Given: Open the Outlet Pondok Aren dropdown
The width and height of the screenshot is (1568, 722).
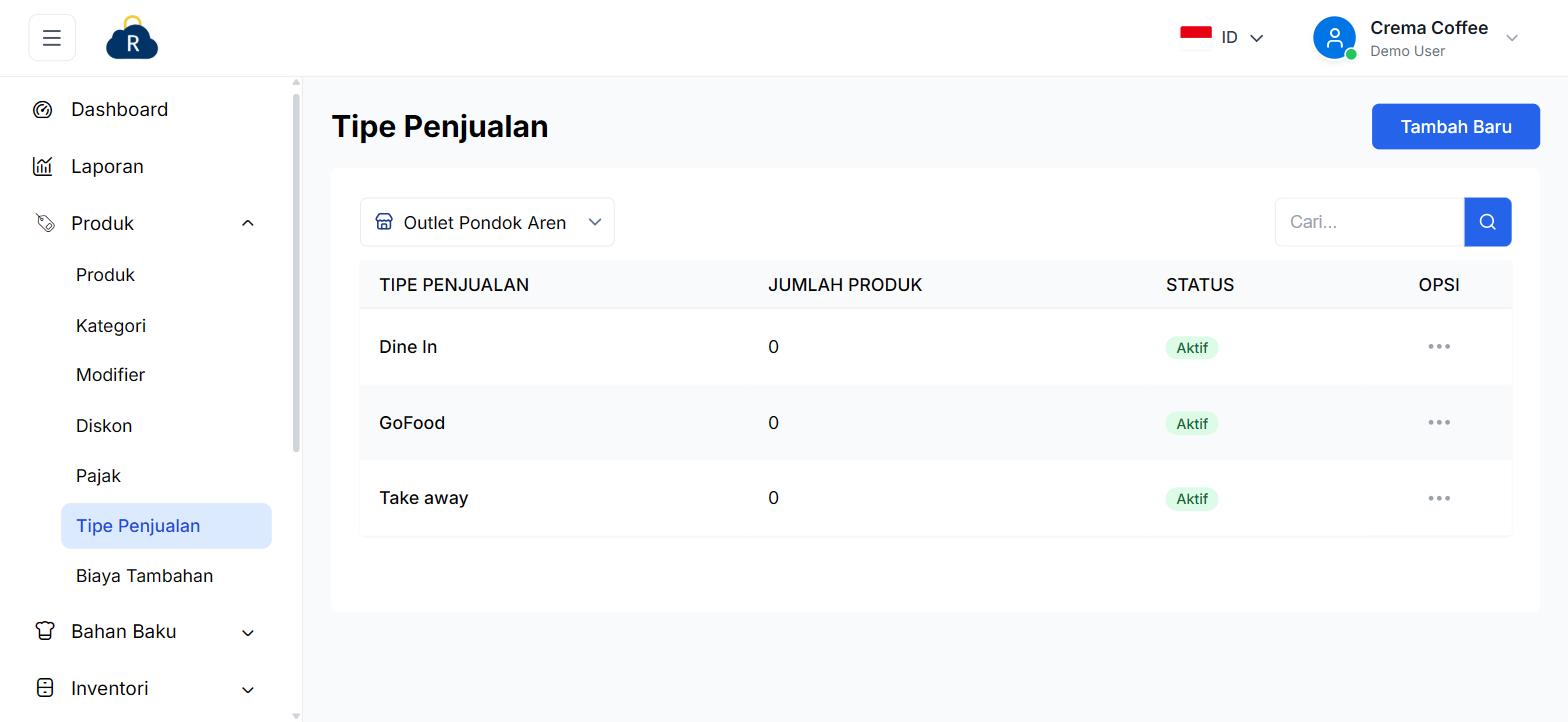Looking at the screenshot, I should pyautogui.click(x=487, y=222).
